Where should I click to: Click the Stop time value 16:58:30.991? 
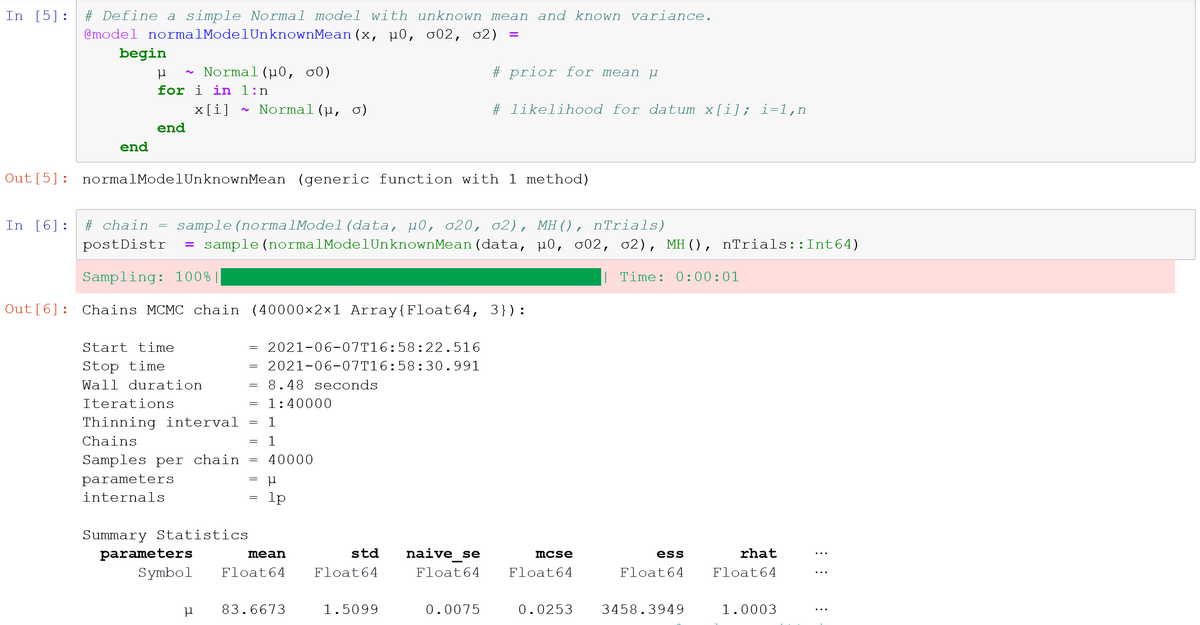pos(374,366)
